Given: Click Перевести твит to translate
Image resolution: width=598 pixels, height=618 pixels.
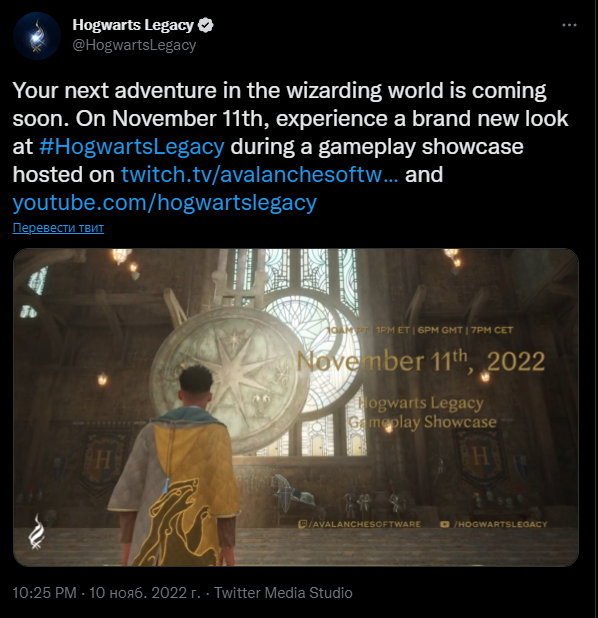Looking at the screenshot, I should coord(58,228).
